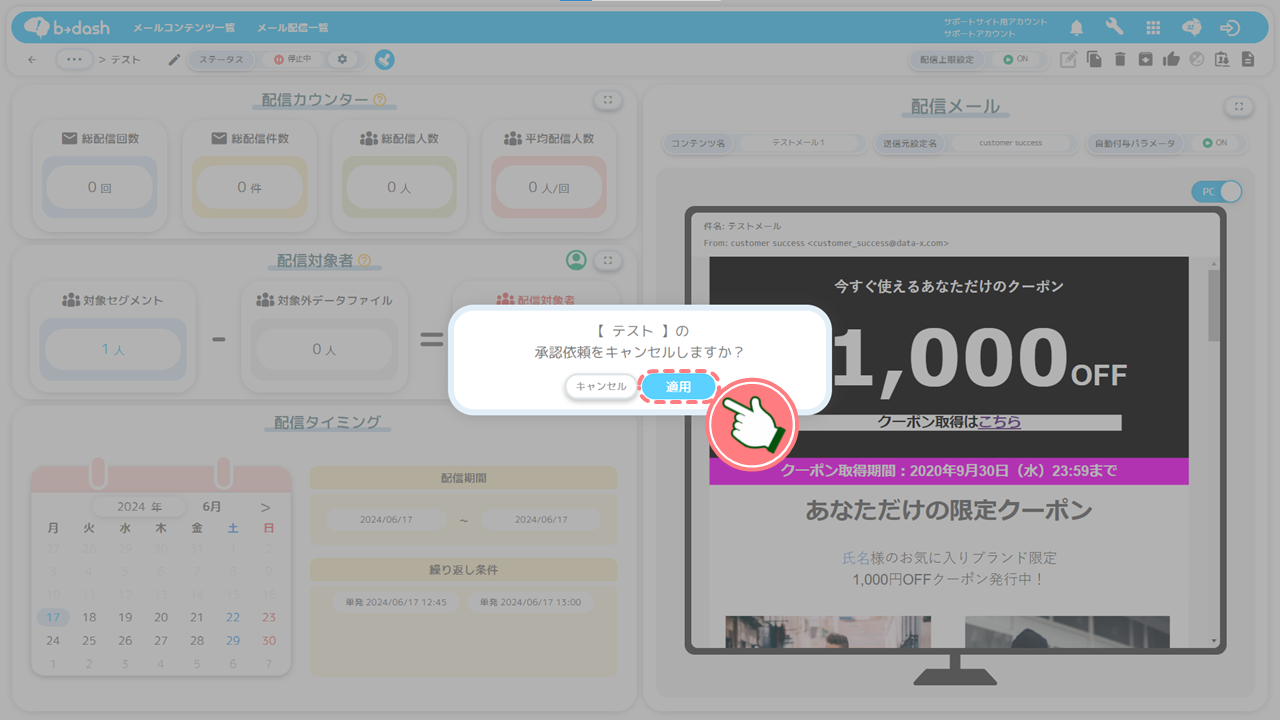Click the 対象外データファイル 0人 value
Viewport: 1280px width, 720px height.
(x=324, y=350)
